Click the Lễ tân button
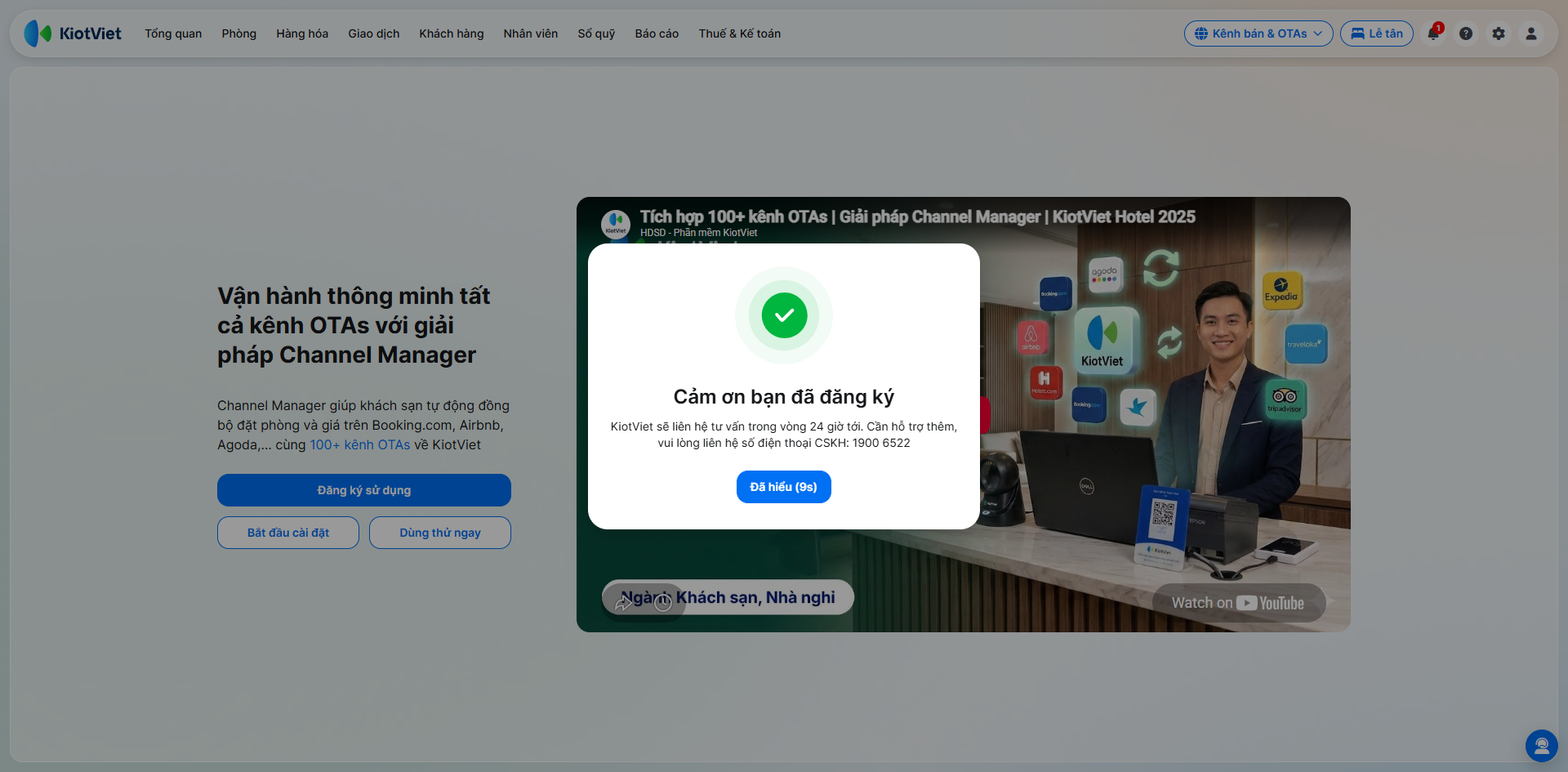The image size is (1568, 772). (1377, 33)
